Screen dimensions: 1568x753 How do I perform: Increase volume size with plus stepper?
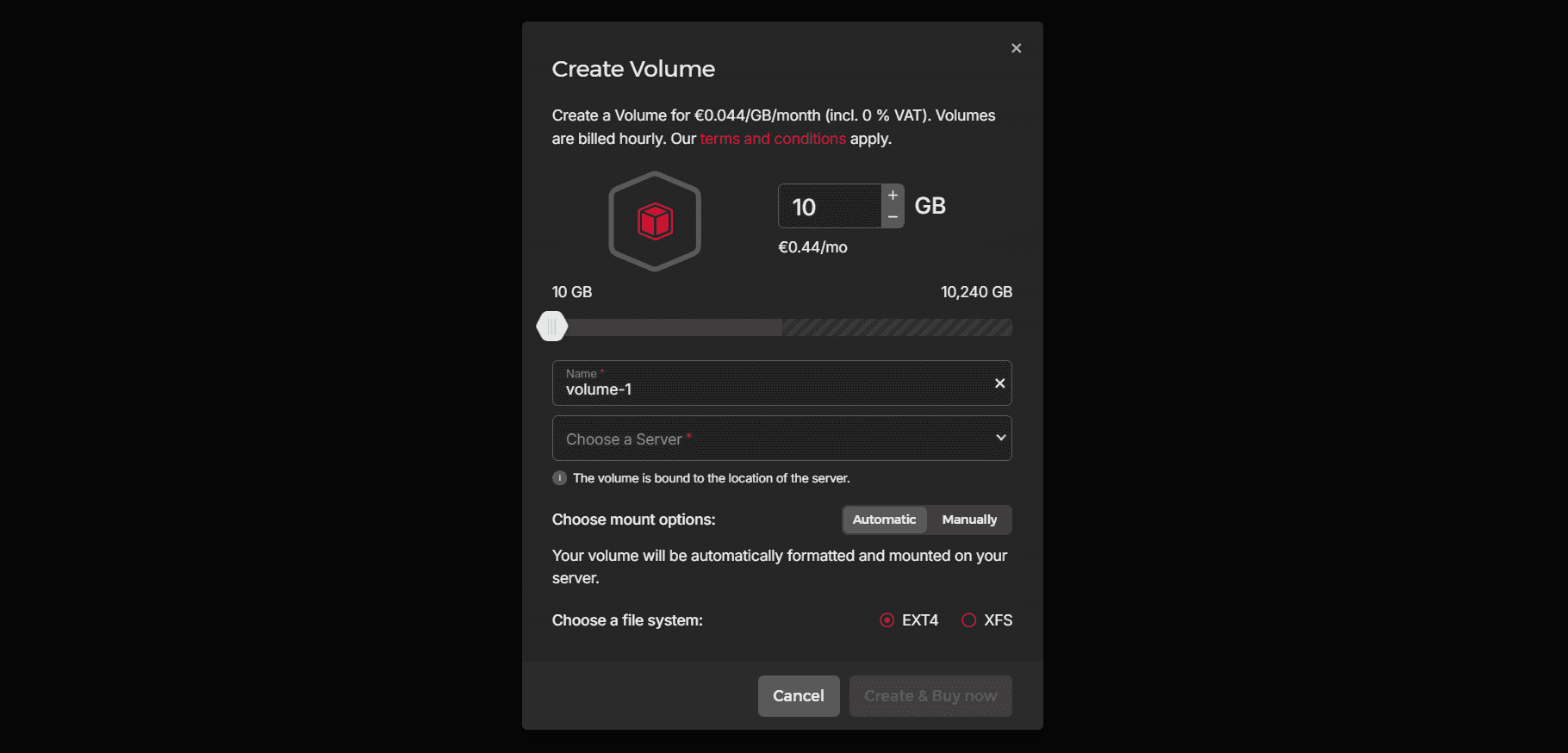[893, 196]
